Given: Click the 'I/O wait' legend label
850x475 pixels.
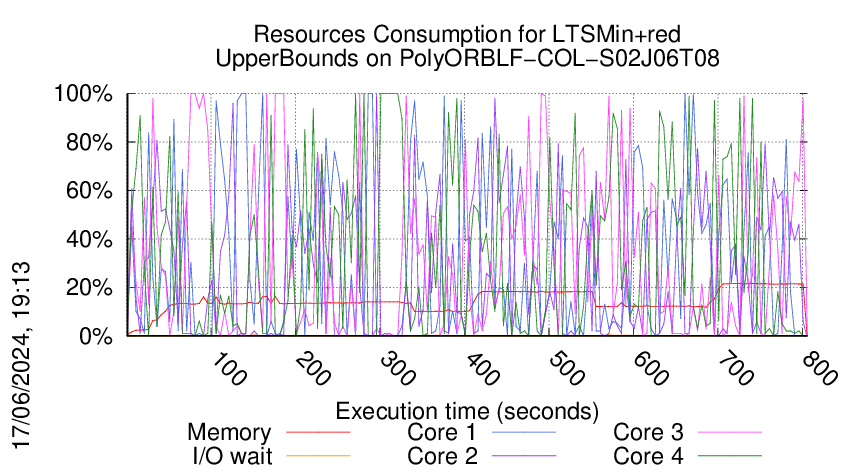Looking at the screenshot, I should pos(232,456).
